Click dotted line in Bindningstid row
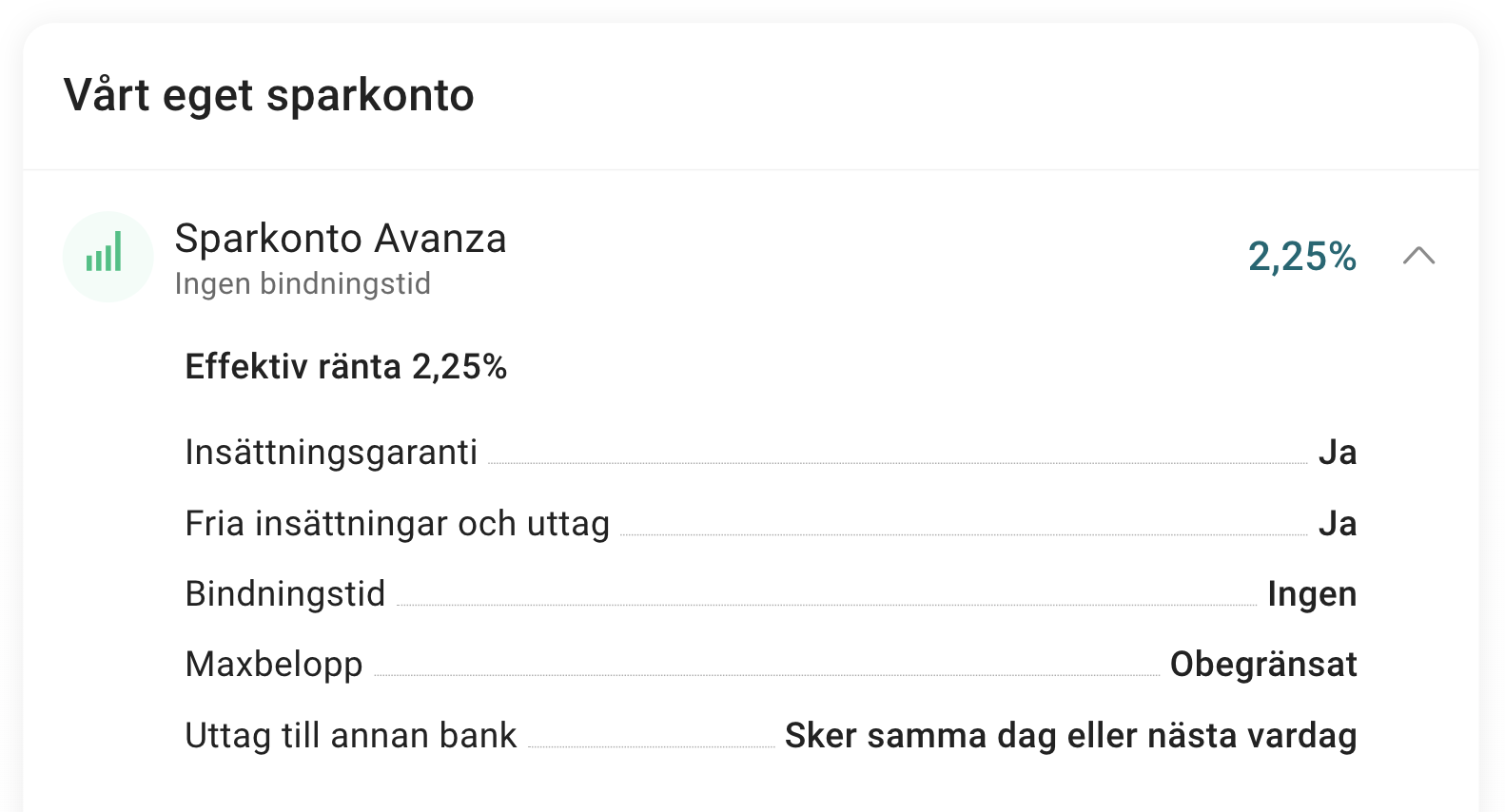The width and height of the screenshot is (1505, 812). [827, 605]
